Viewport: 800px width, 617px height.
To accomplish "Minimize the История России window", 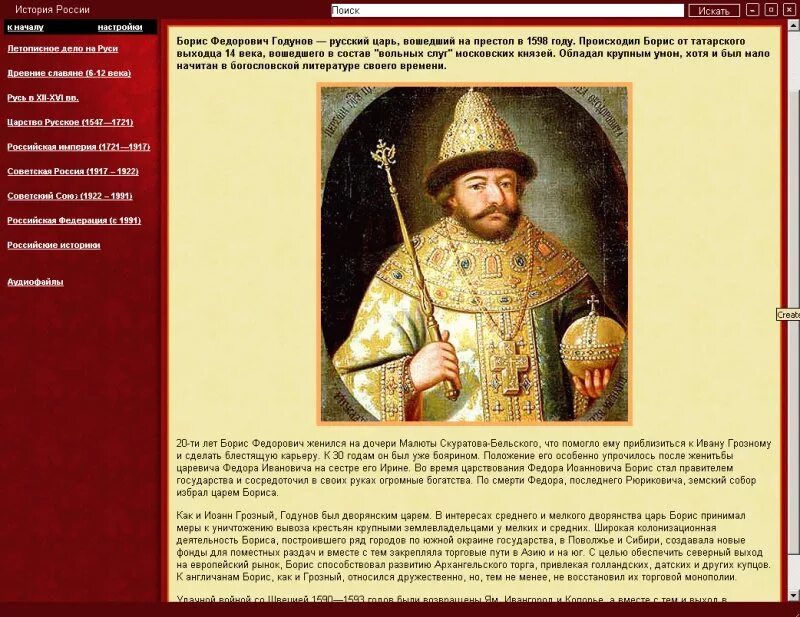I will [x=753, y=10].
